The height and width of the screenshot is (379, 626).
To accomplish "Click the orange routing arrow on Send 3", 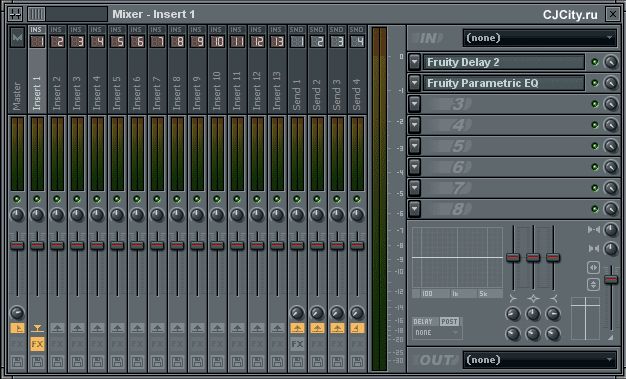I will coord(337,328).
